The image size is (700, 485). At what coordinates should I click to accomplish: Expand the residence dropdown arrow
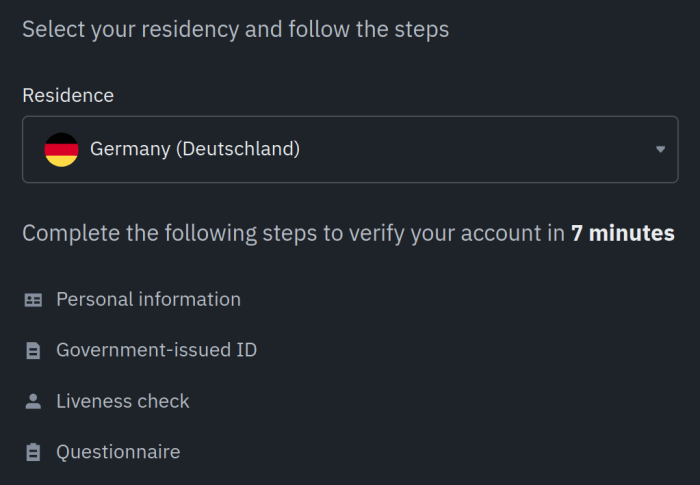coord(660,150)
